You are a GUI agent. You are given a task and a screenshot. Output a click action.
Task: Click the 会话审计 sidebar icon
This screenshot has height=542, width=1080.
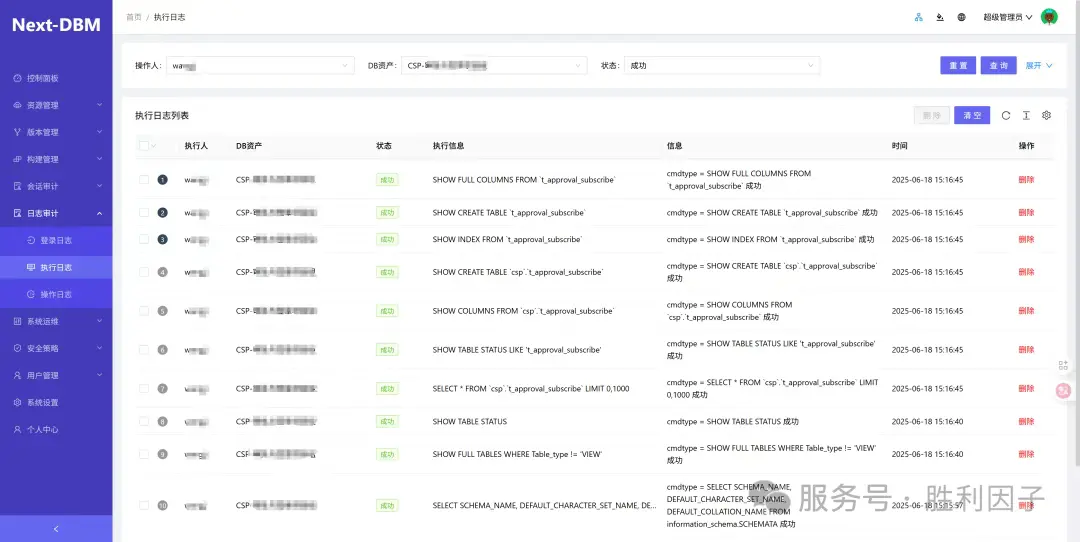(18, 186)
